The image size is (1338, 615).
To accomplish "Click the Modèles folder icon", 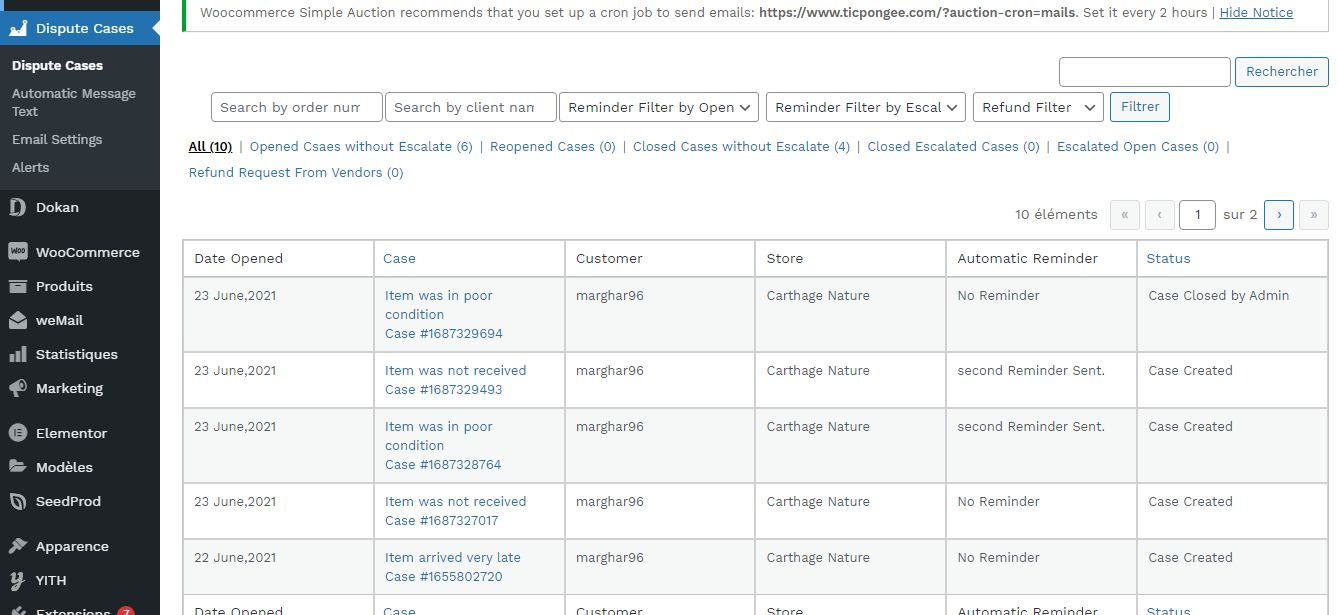I will tap(17, 467).
